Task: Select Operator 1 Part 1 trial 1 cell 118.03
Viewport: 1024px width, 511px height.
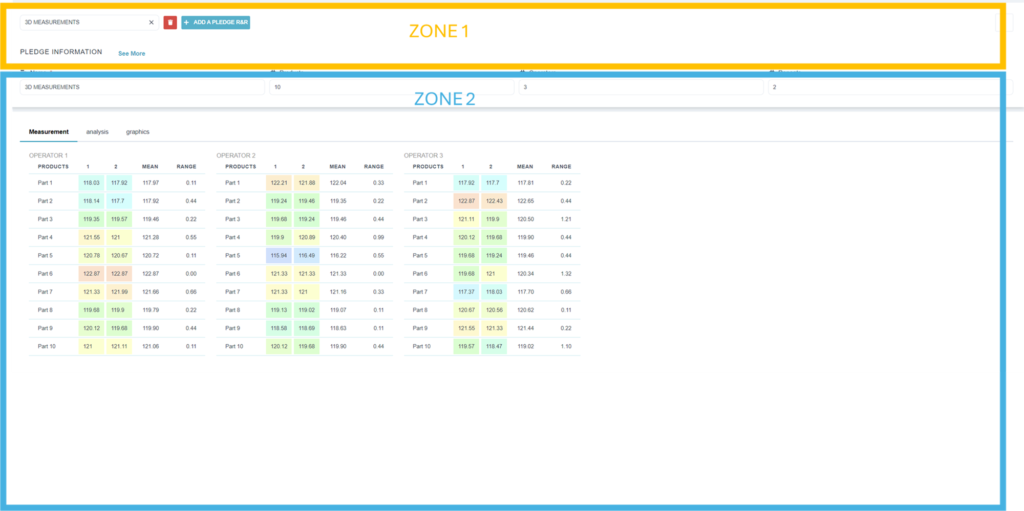Action: coord(91,183)
